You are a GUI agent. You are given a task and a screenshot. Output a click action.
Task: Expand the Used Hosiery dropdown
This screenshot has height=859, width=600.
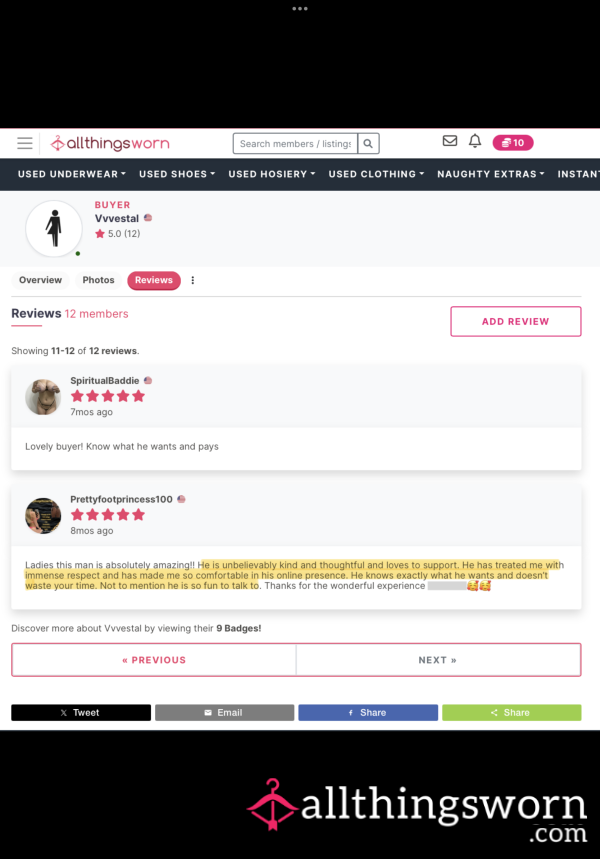[x=272, y=174]
